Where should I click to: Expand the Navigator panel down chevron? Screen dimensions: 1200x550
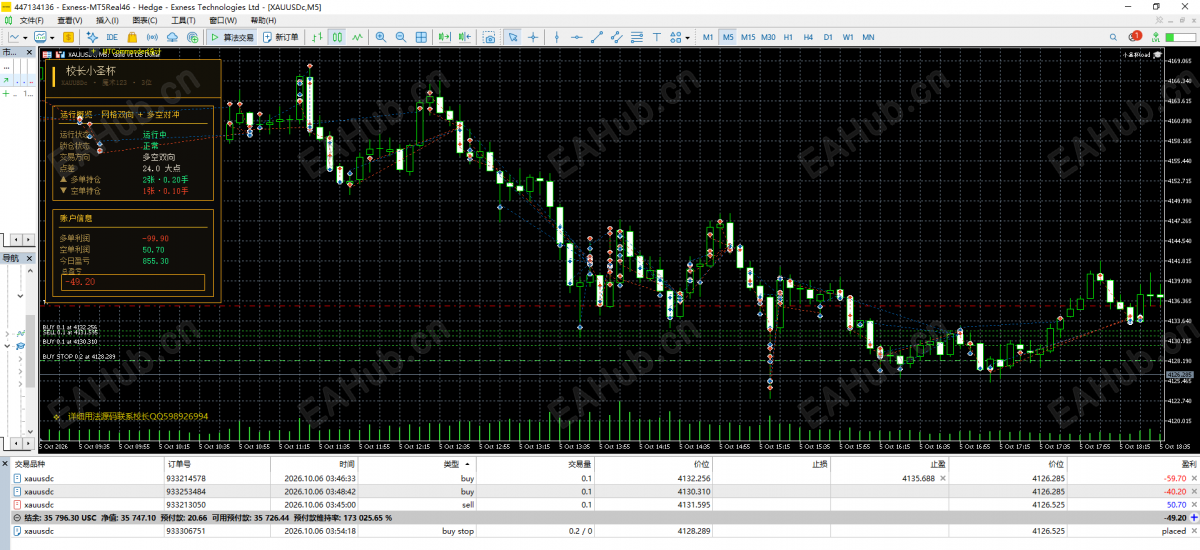point(18,296)
